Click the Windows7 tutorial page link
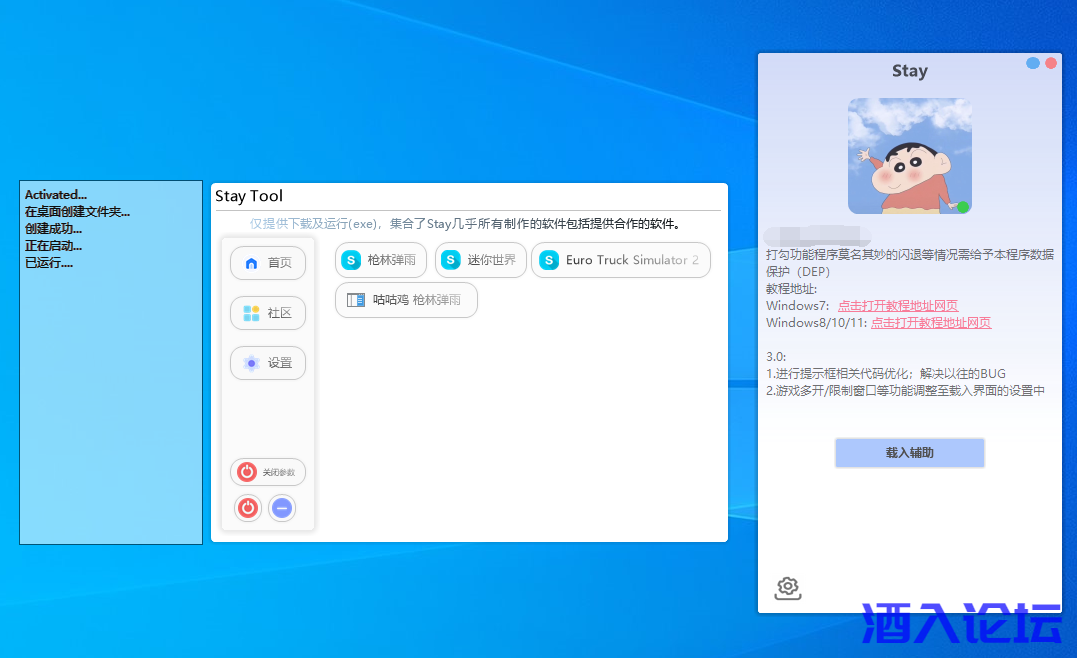The height and width of the screenshot is (658, 1077). [898, 306]
